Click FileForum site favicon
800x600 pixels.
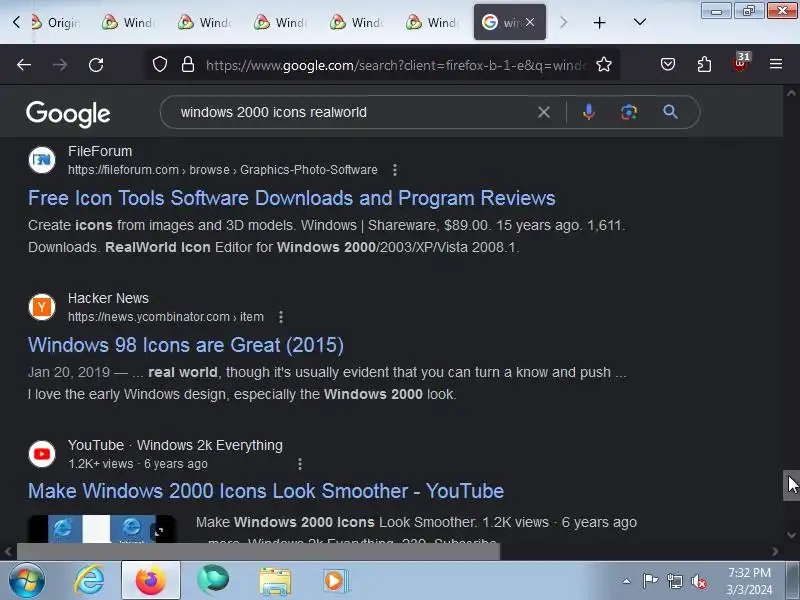(42, 160)
